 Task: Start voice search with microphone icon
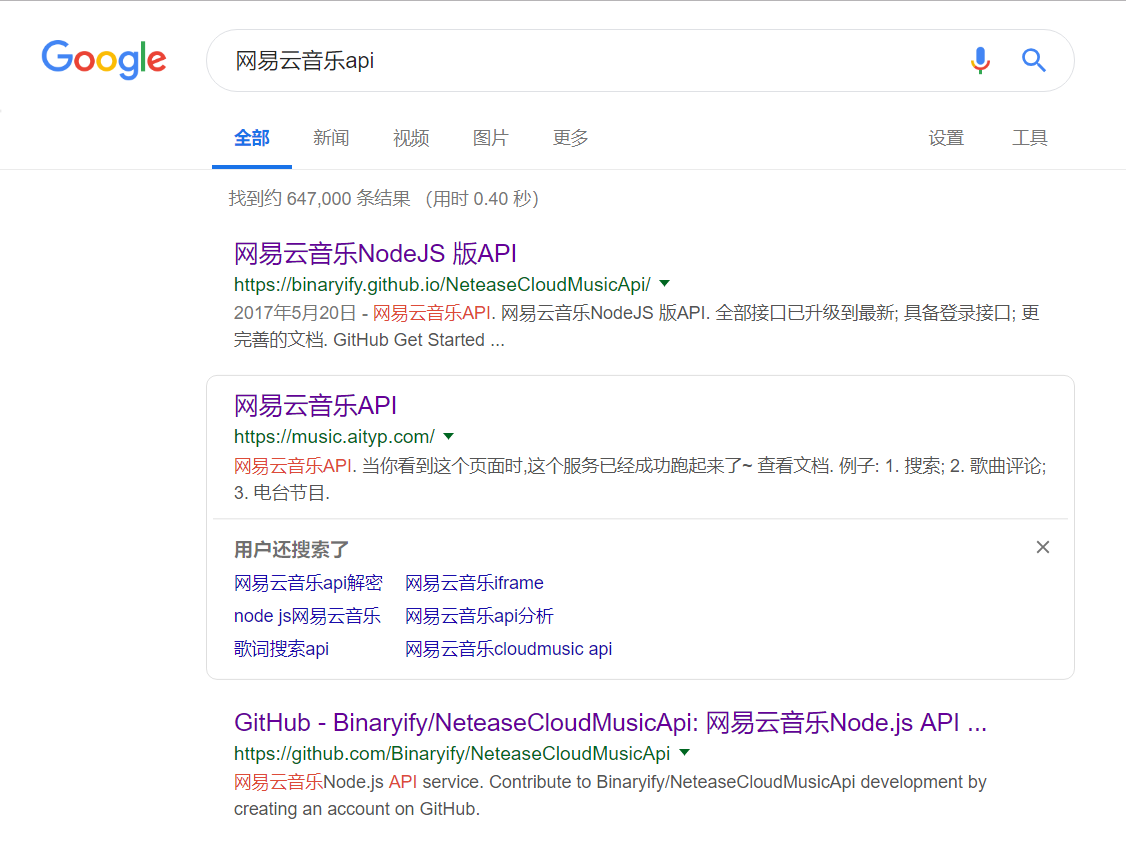(980, 60)
